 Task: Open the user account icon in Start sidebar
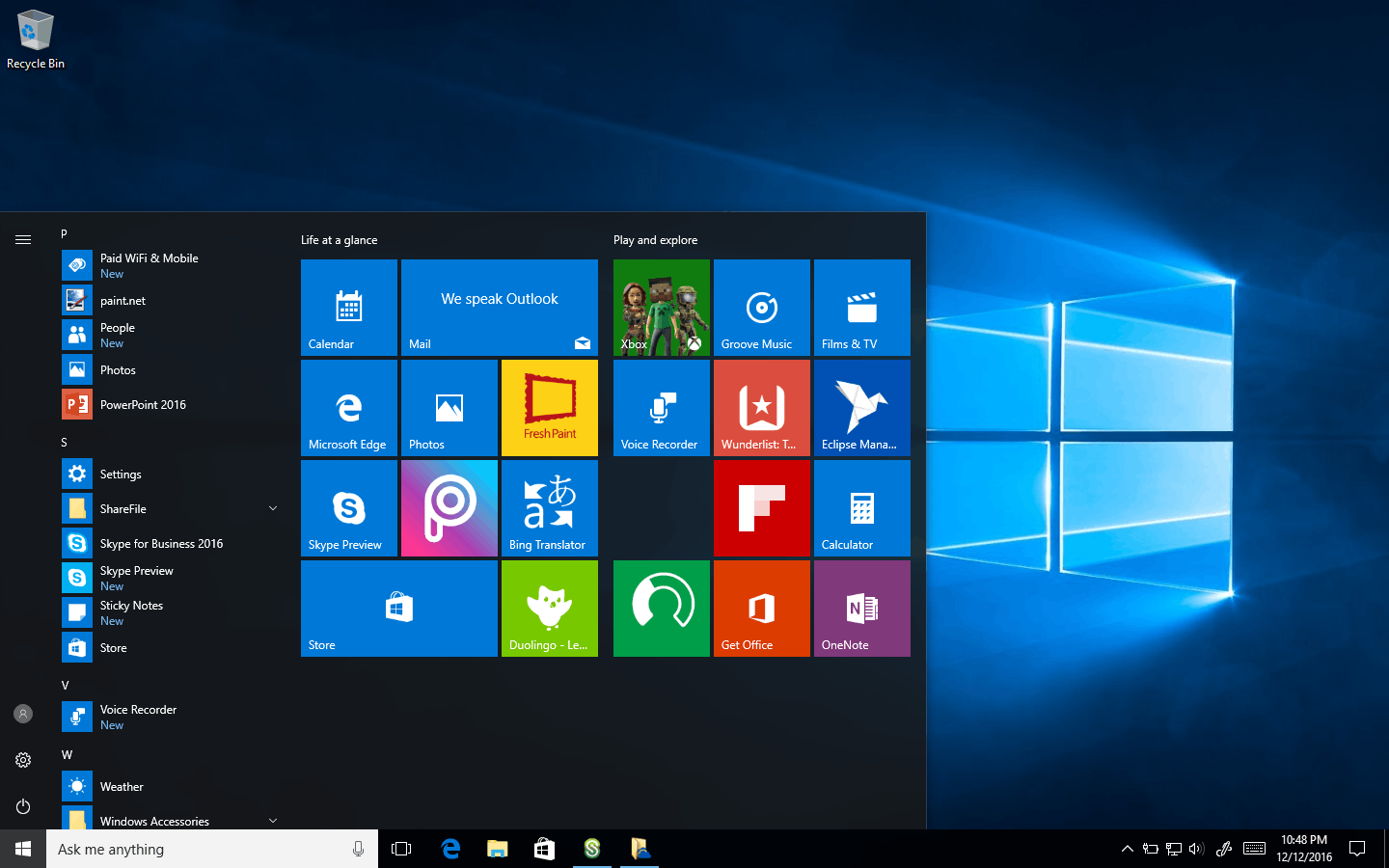coord(23,714)
